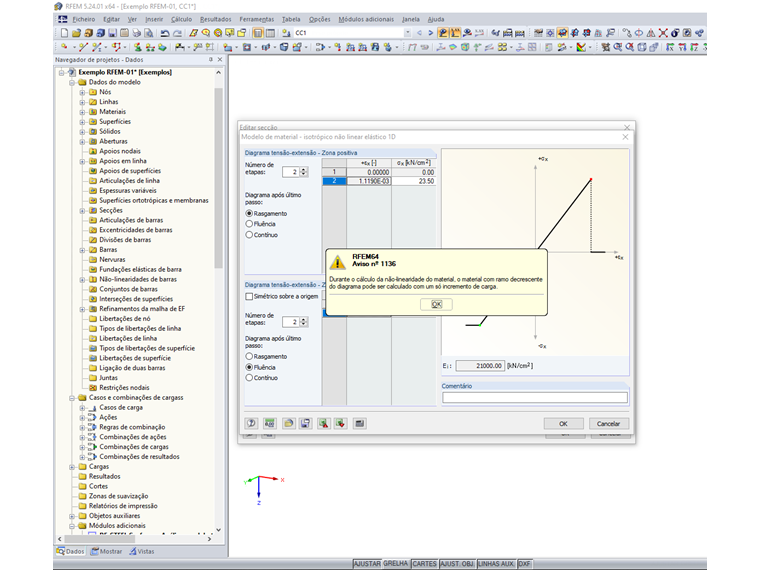Redo the last undone action
760x570 pixels.
(x=177, y=33)
